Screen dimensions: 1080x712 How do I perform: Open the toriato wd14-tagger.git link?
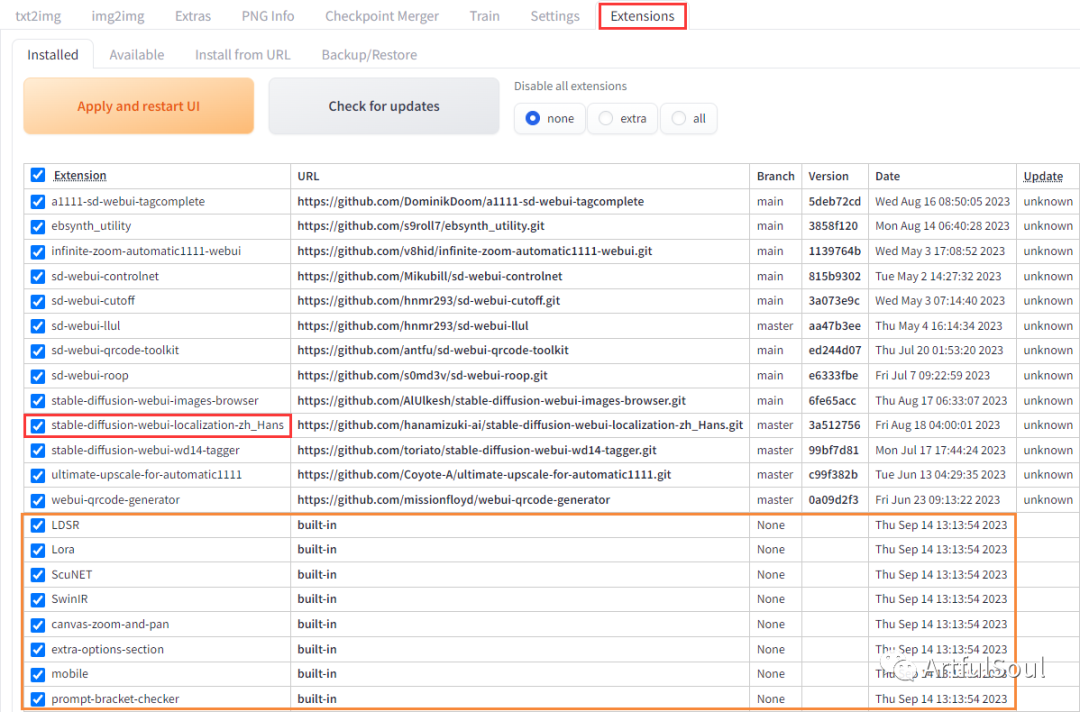click(x=477, y=450)
